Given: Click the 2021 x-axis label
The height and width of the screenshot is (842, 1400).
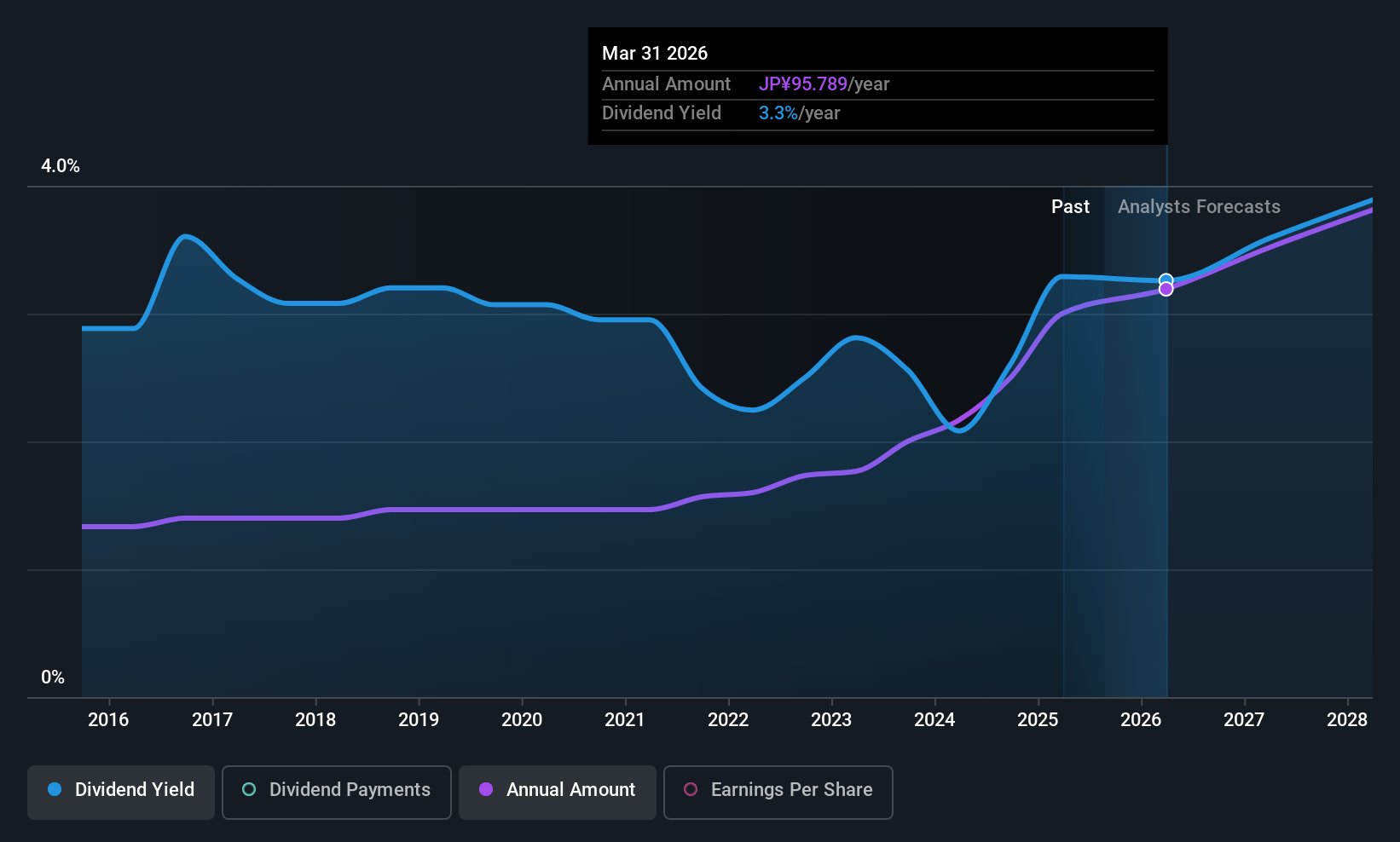Looking at the screenshot, I should click(x=625, y=720).
